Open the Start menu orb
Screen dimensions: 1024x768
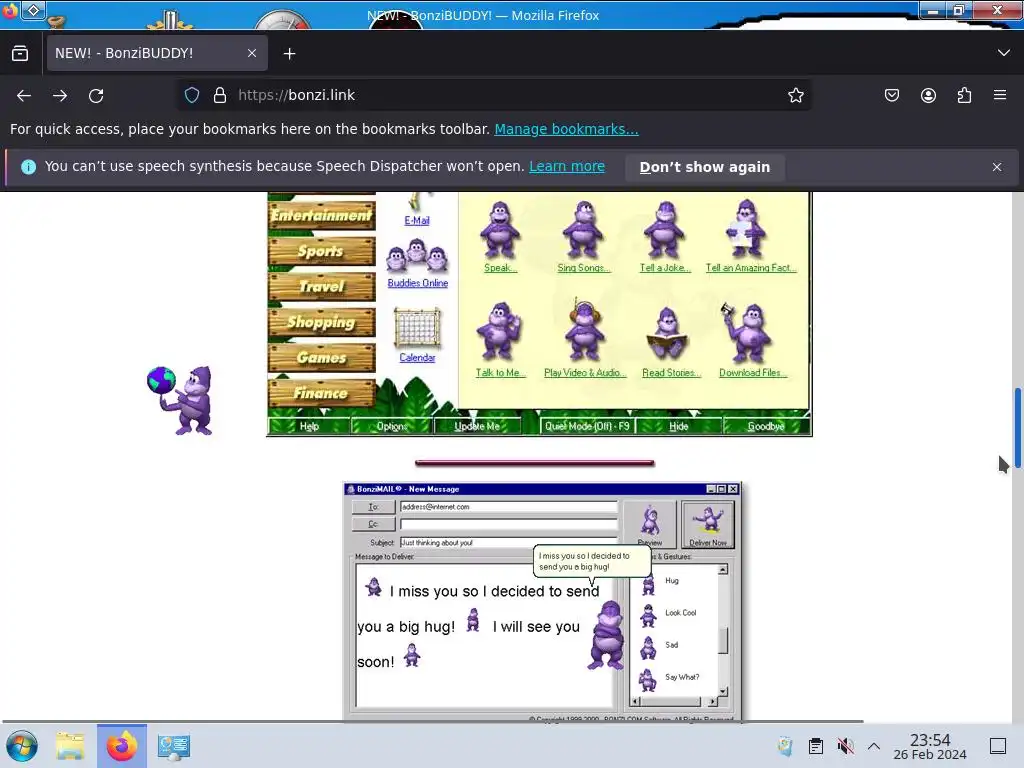22,746
